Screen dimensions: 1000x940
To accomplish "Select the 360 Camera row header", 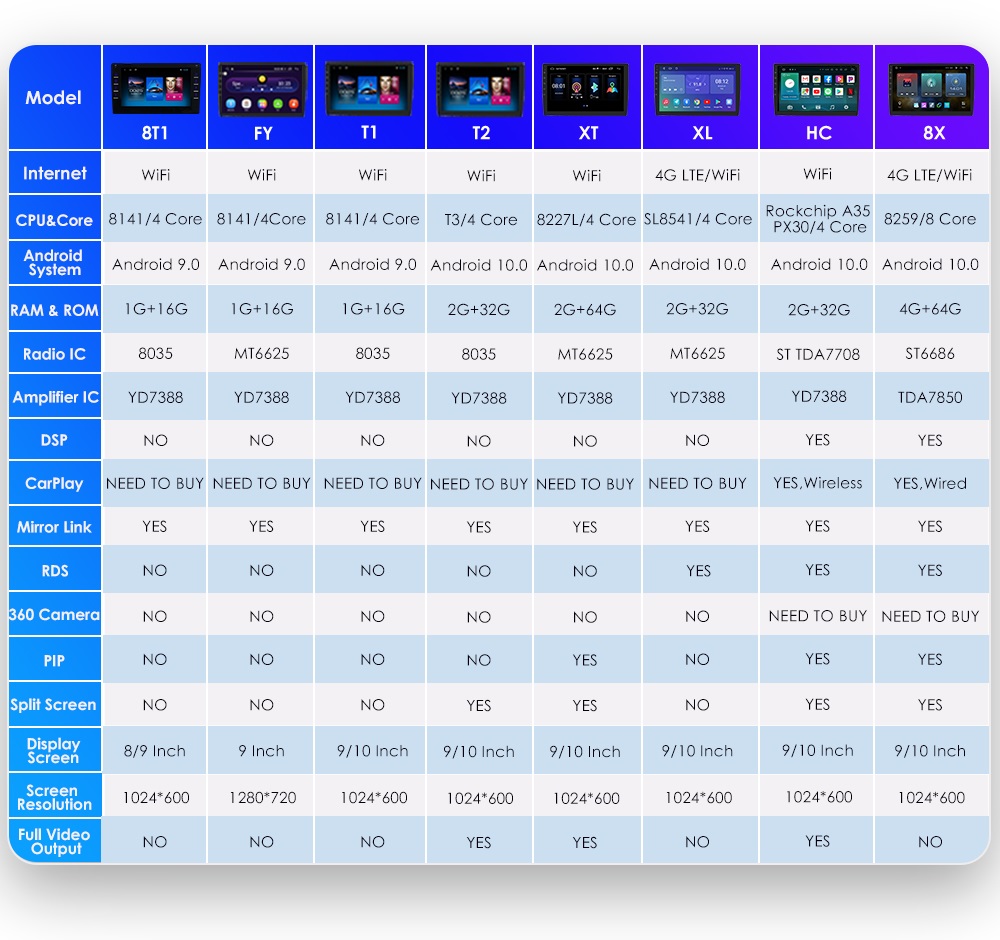I will (54, 615).
